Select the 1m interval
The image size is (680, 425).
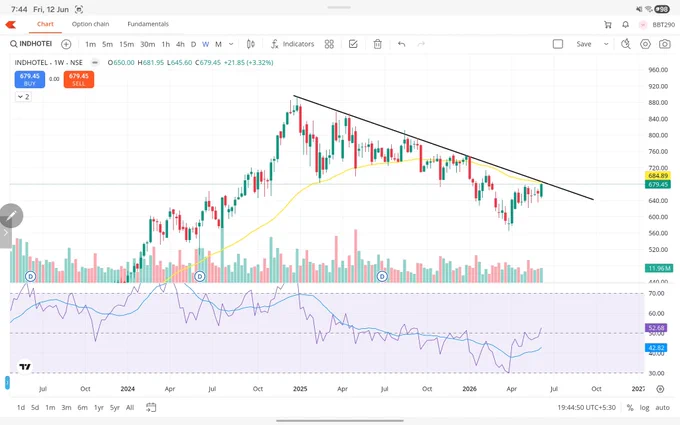90,44
